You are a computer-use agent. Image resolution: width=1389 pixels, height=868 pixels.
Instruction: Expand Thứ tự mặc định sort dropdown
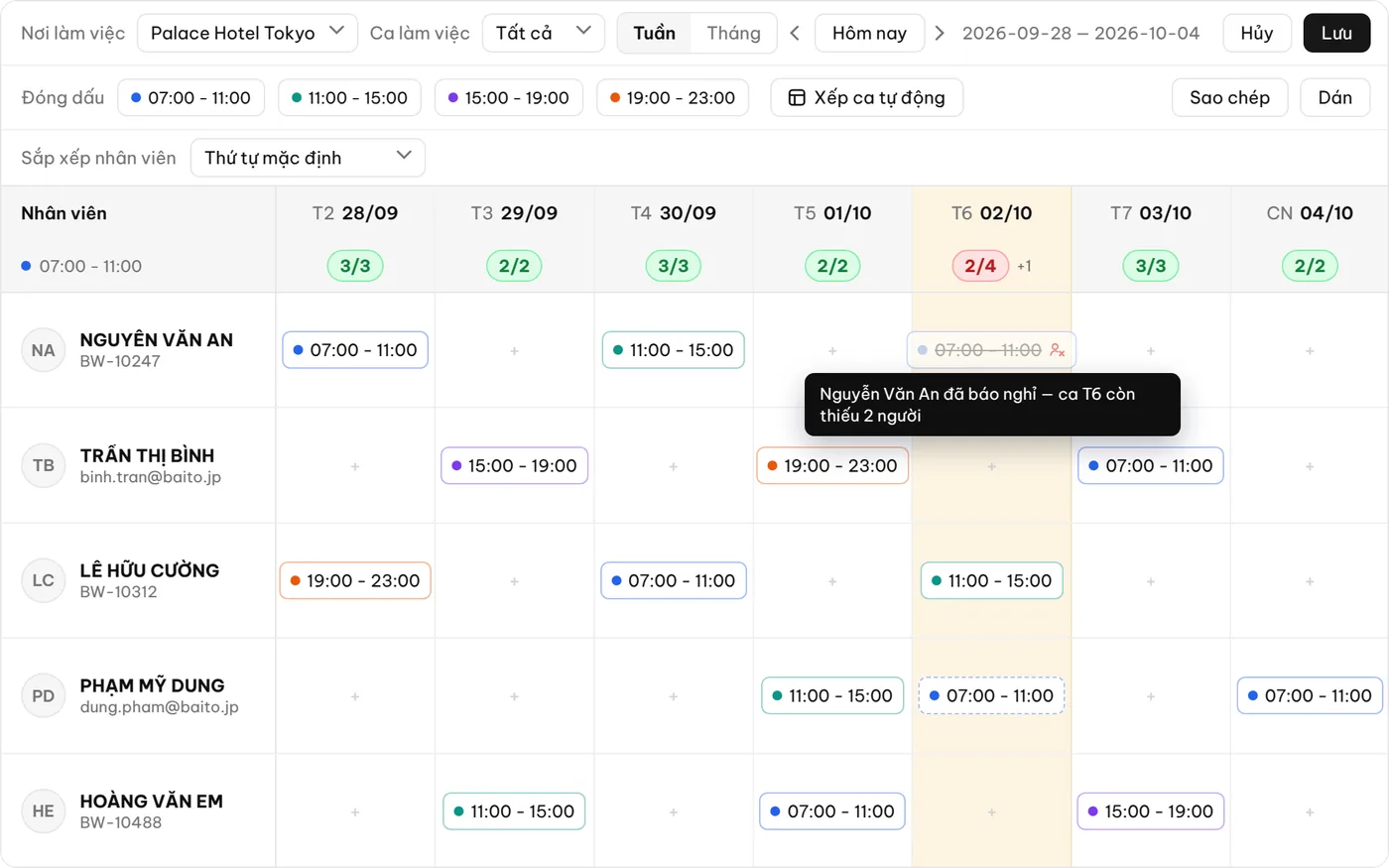[x=308, y=157]
